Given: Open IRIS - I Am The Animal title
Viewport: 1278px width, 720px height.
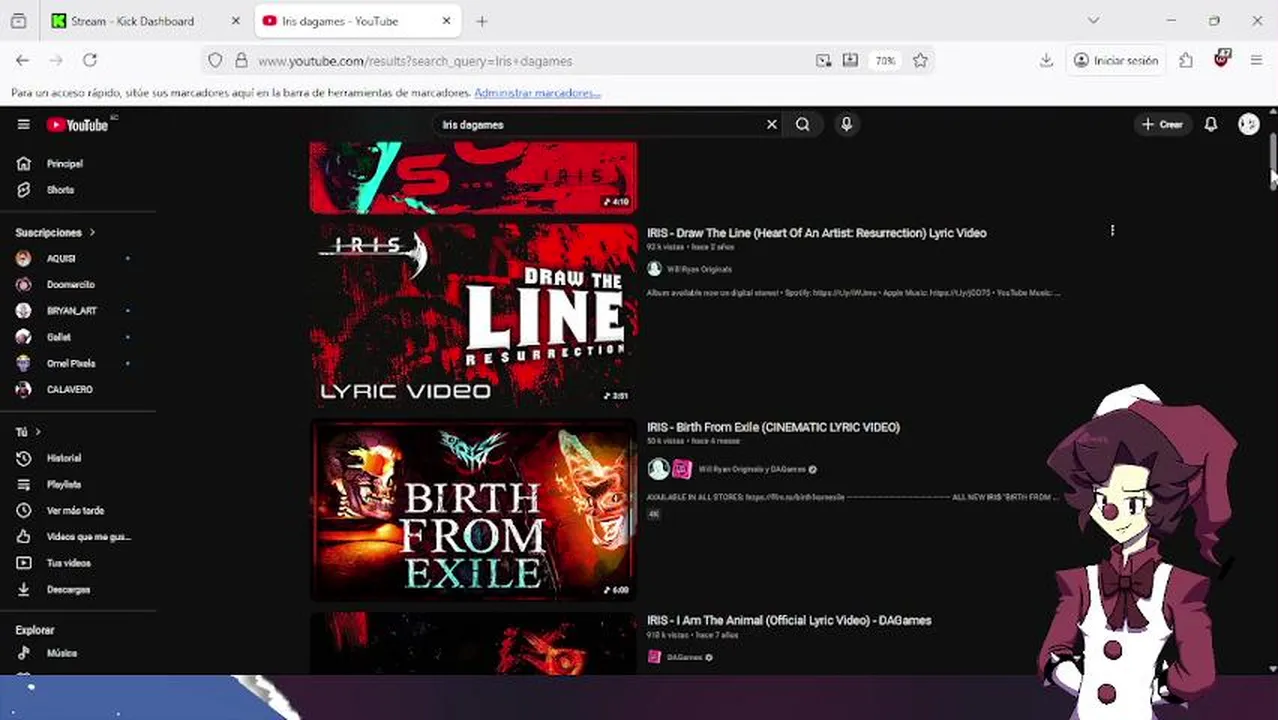Looking at the screenshot, I should [x=789, y=620].
